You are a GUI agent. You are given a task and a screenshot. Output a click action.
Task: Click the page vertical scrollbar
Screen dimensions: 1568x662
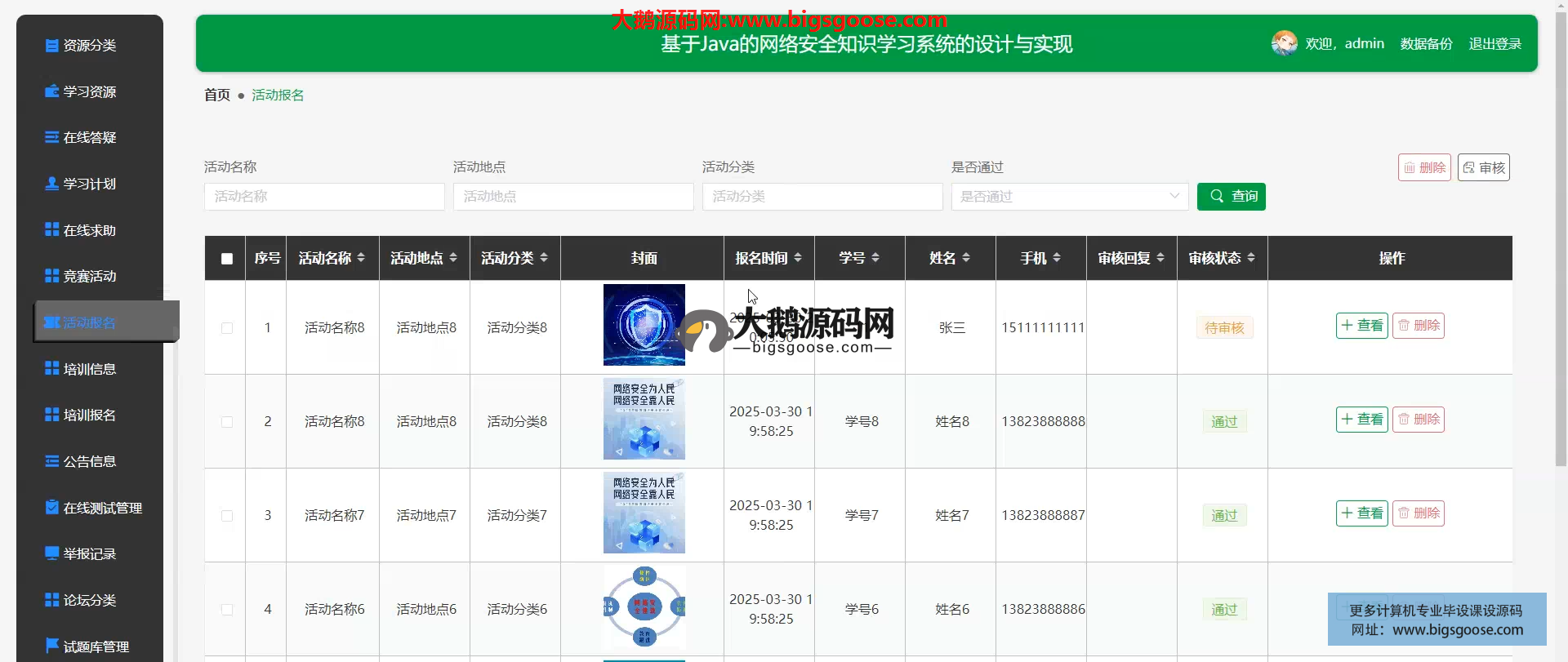[1561, 245]
